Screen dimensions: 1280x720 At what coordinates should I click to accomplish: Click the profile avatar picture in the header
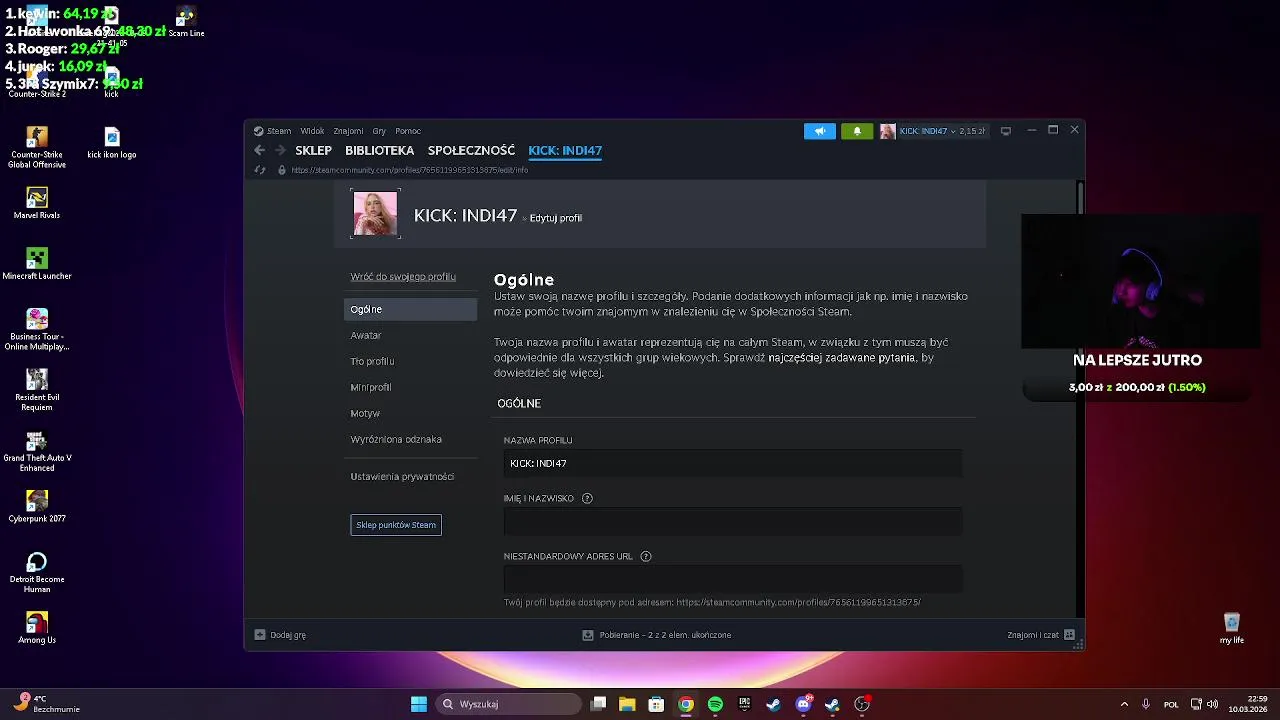(x=375, y=214)
